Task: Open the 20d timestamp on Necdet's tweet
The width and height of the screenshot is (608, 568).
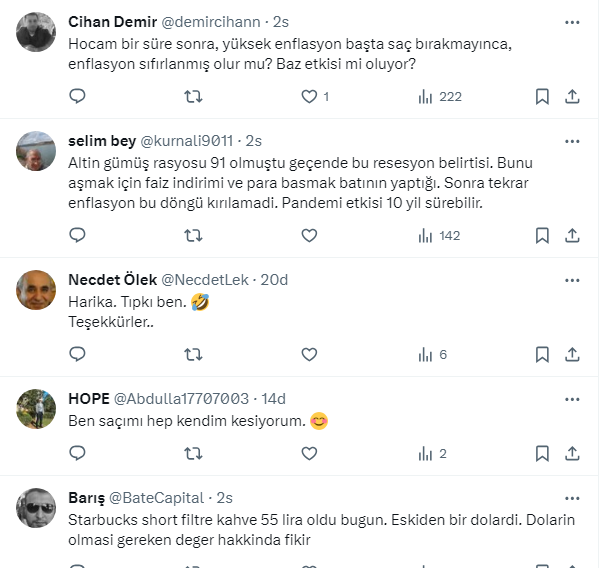Action: (274, 279)
